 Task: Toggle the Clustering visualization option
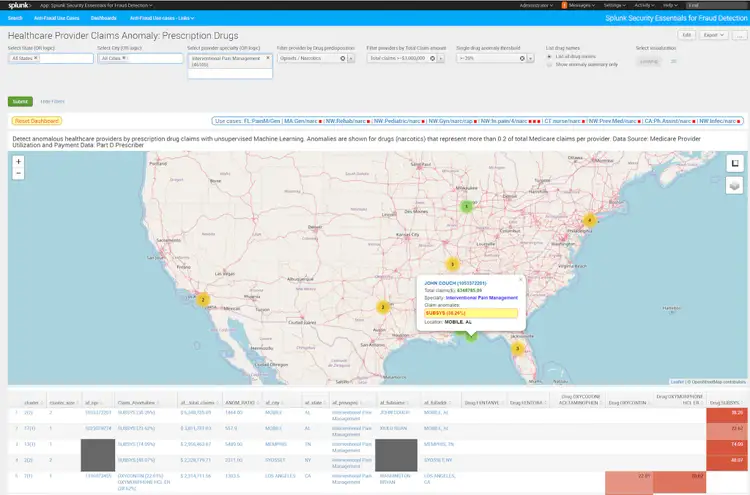[649, 61]
